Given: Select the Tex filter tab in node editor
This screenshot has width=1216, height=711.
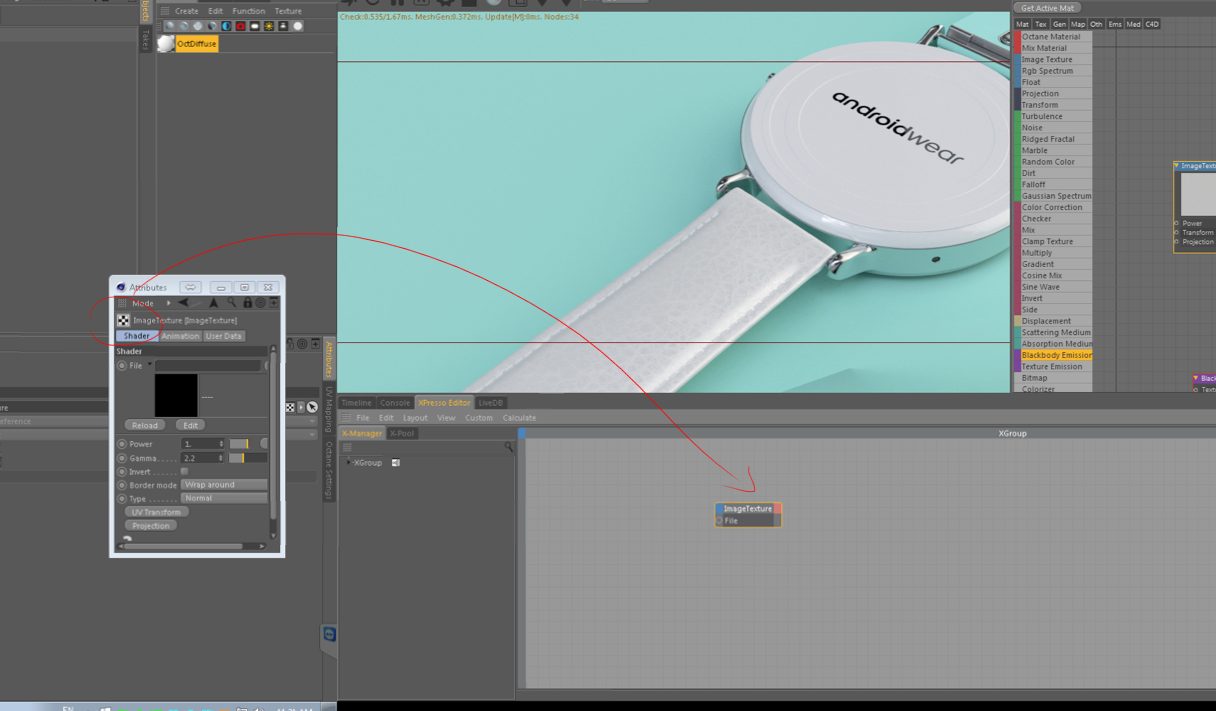Looking at the screenshot, I should [1041, 24].
